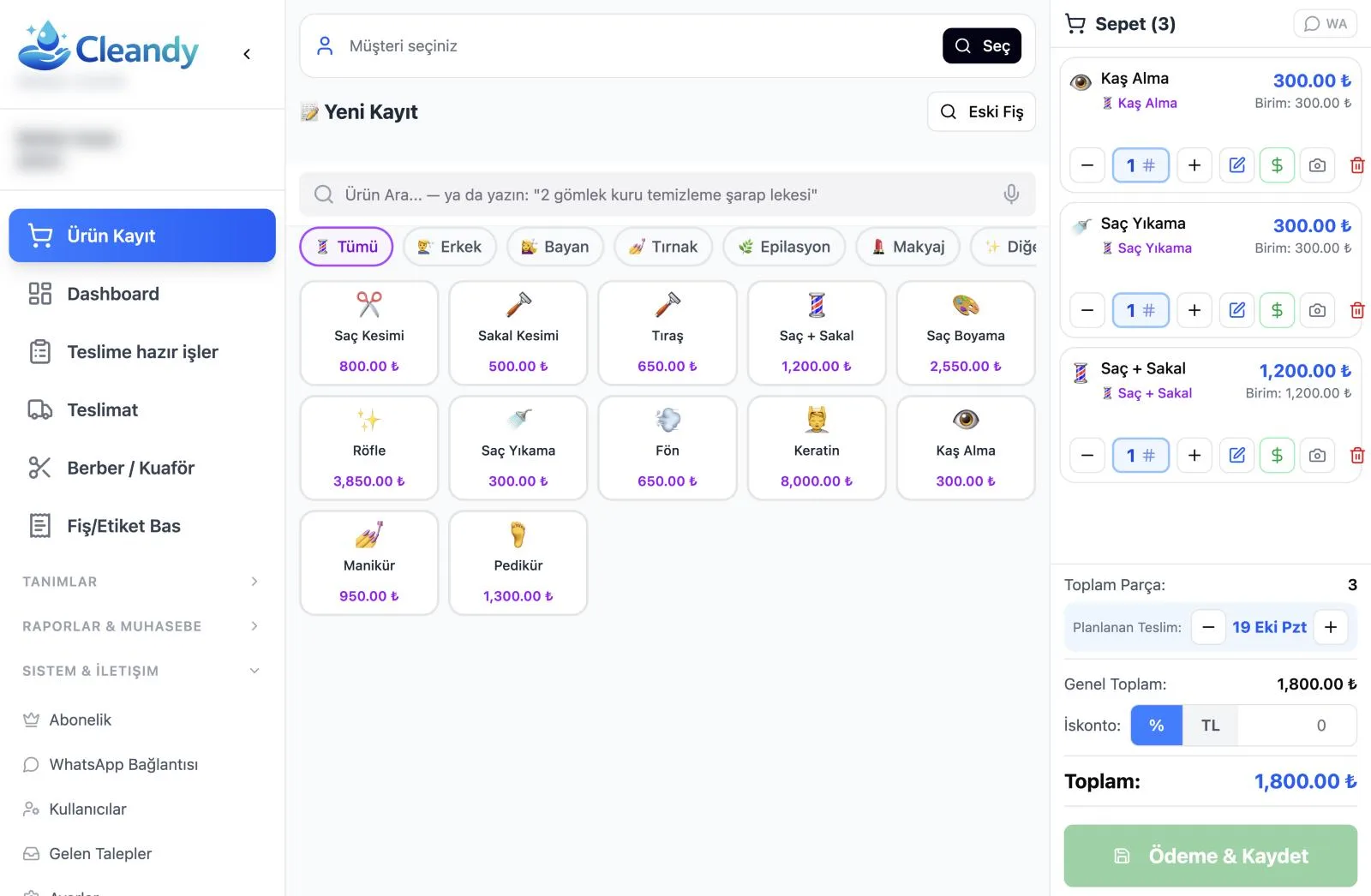
Task: Click the Ödeme & Kaydet button
Action: [1210, 856]
